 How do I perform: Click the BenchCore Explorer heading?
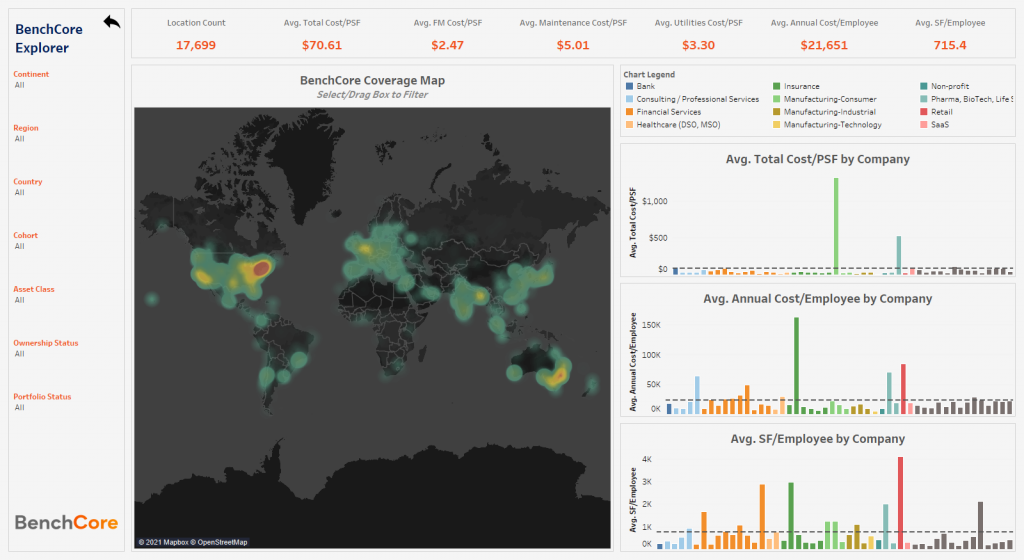(49, 39)
